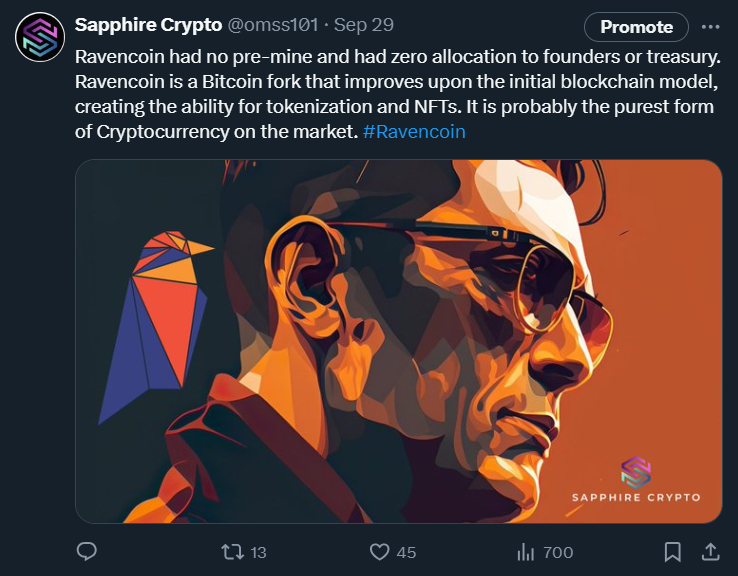
Task: Click the view count 700
Action: (558, 552)
